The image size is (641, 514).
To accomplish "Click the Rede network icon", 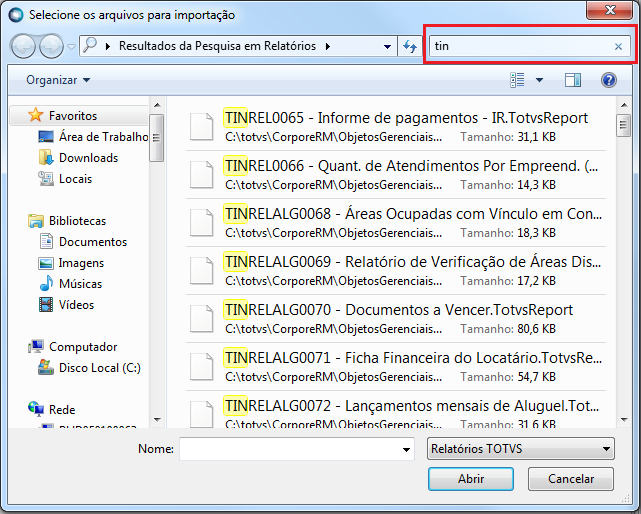I will [x=36, y=409].
